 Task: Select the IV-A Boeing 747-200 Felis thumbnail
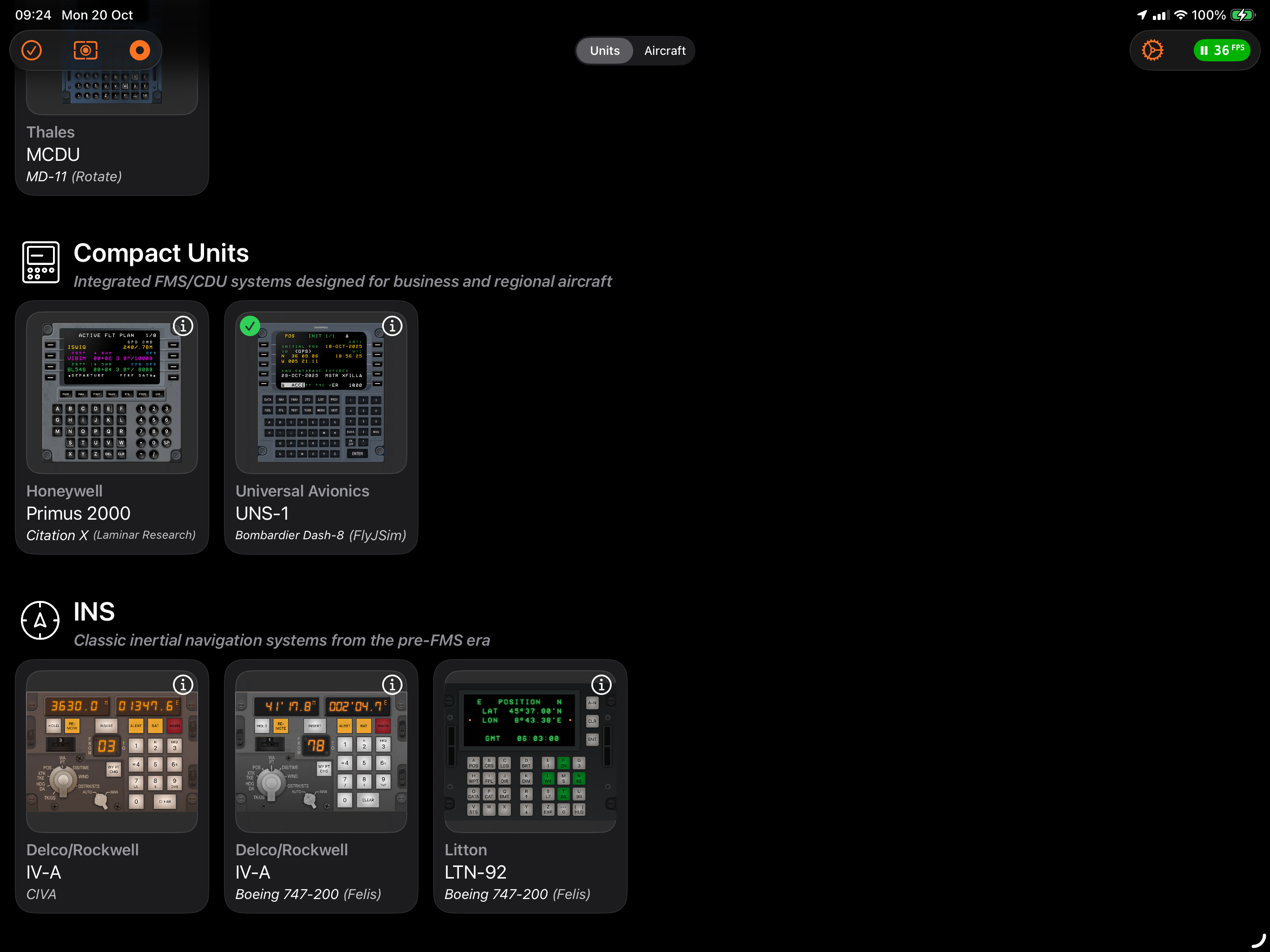pyautogui.click(x=321, y=752)
